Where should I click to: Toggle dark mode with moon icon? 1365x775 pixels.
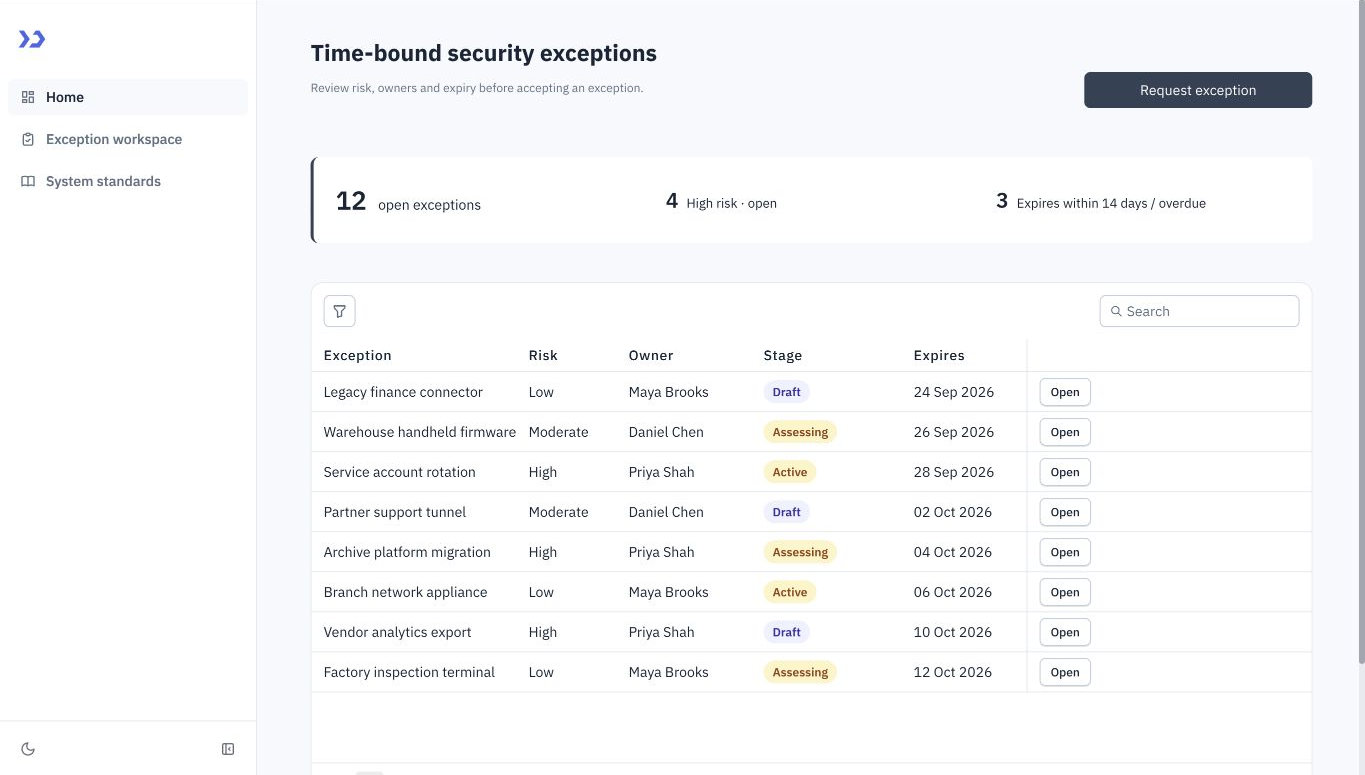(28, 749)
